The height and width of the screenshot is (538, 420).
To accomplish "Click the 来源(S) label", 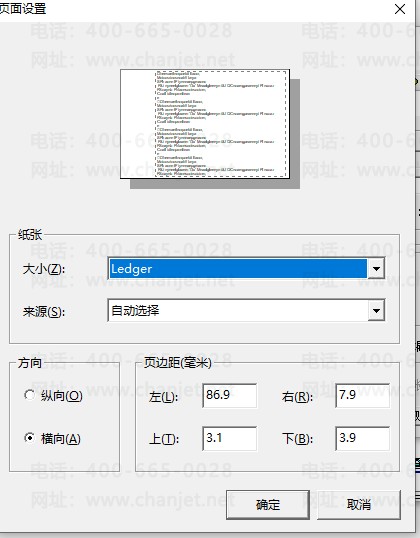I will [x=44, y=312].
